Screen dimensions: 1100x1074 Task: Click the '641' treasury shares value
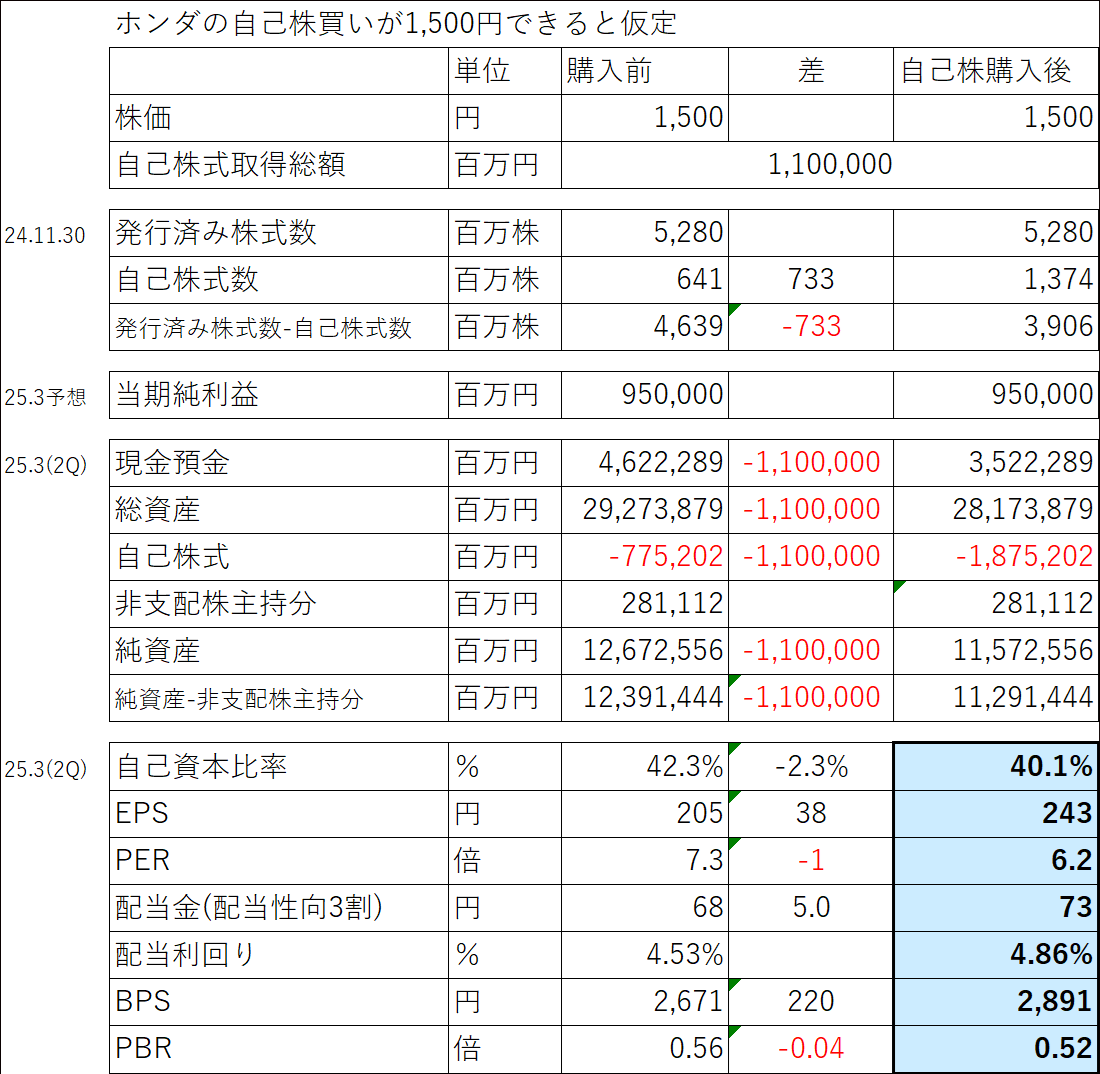point(699,279)
